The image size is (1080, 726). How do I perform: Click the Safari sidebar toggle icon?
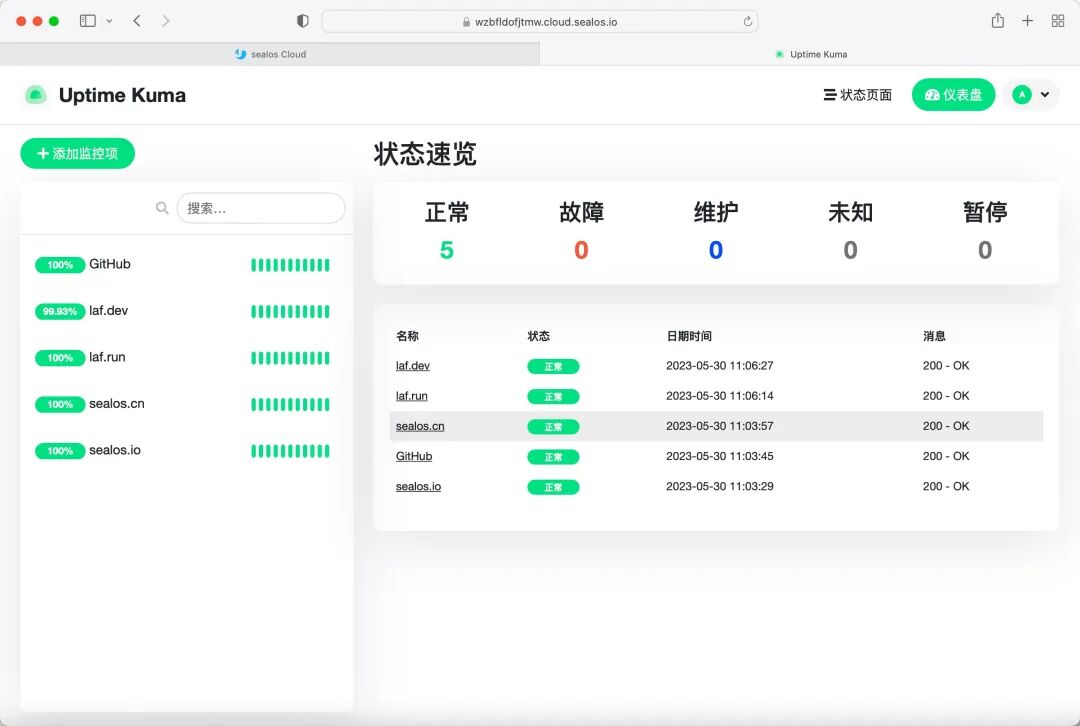87,21
